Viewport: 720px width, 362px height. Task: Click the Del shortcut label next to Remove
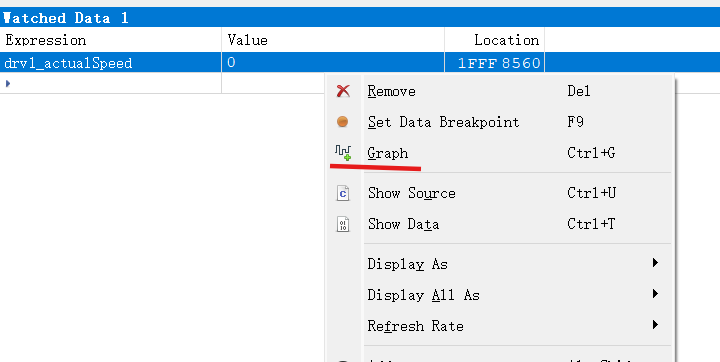point(579,91)
